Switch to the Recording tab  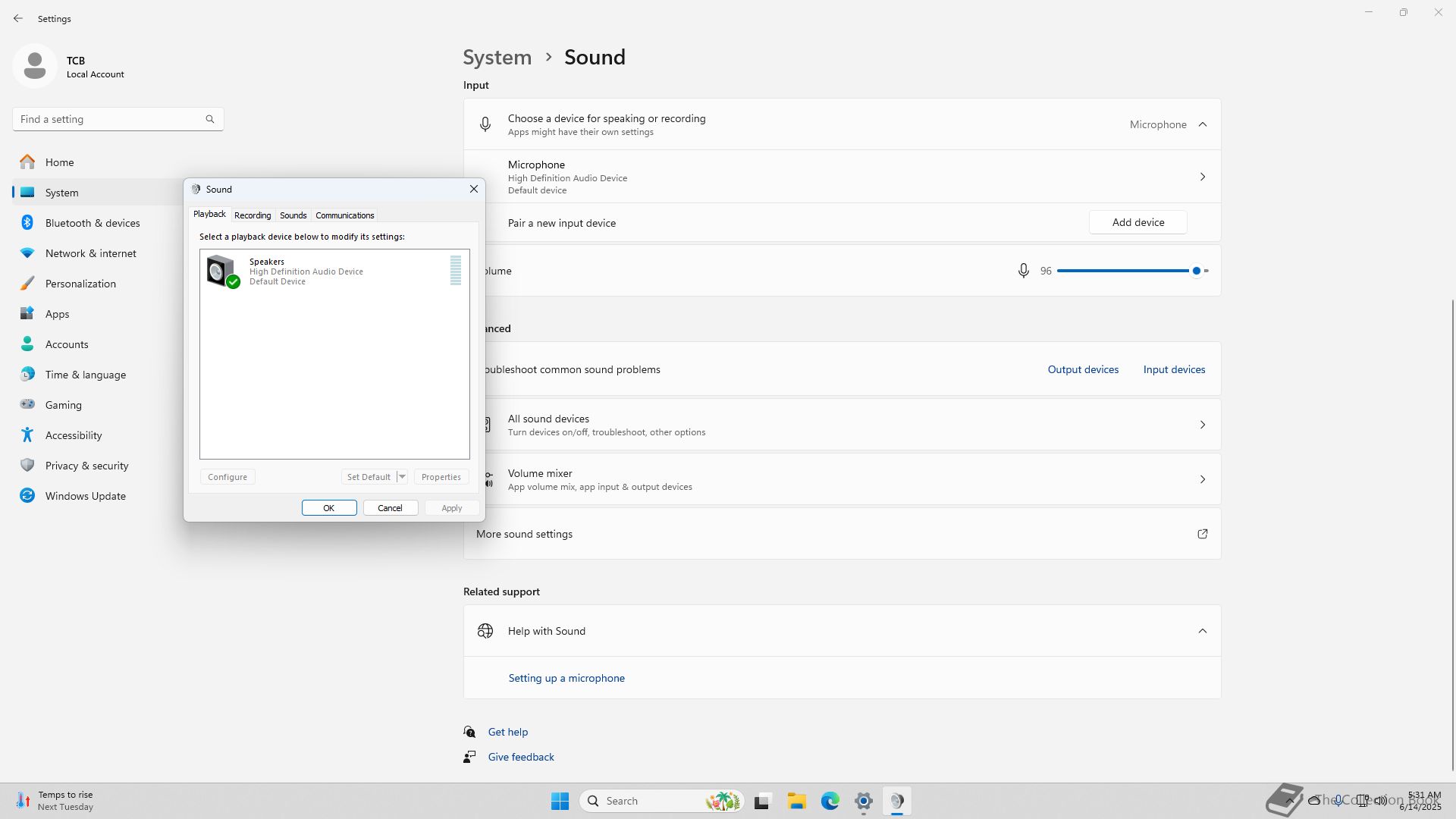253,215
